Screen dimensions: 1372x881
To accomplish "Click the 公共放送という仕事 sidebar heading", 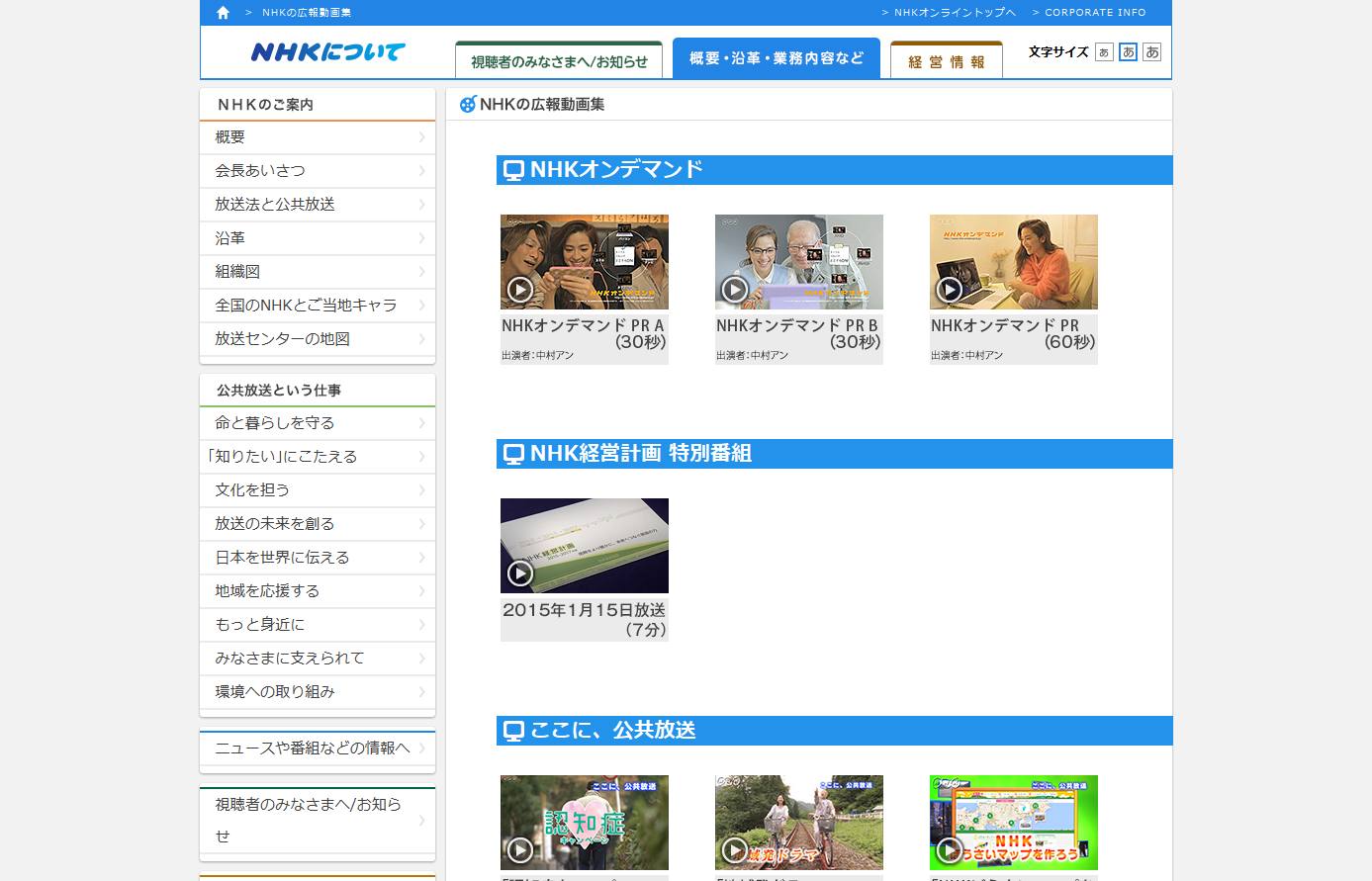I will click(279, 391).
